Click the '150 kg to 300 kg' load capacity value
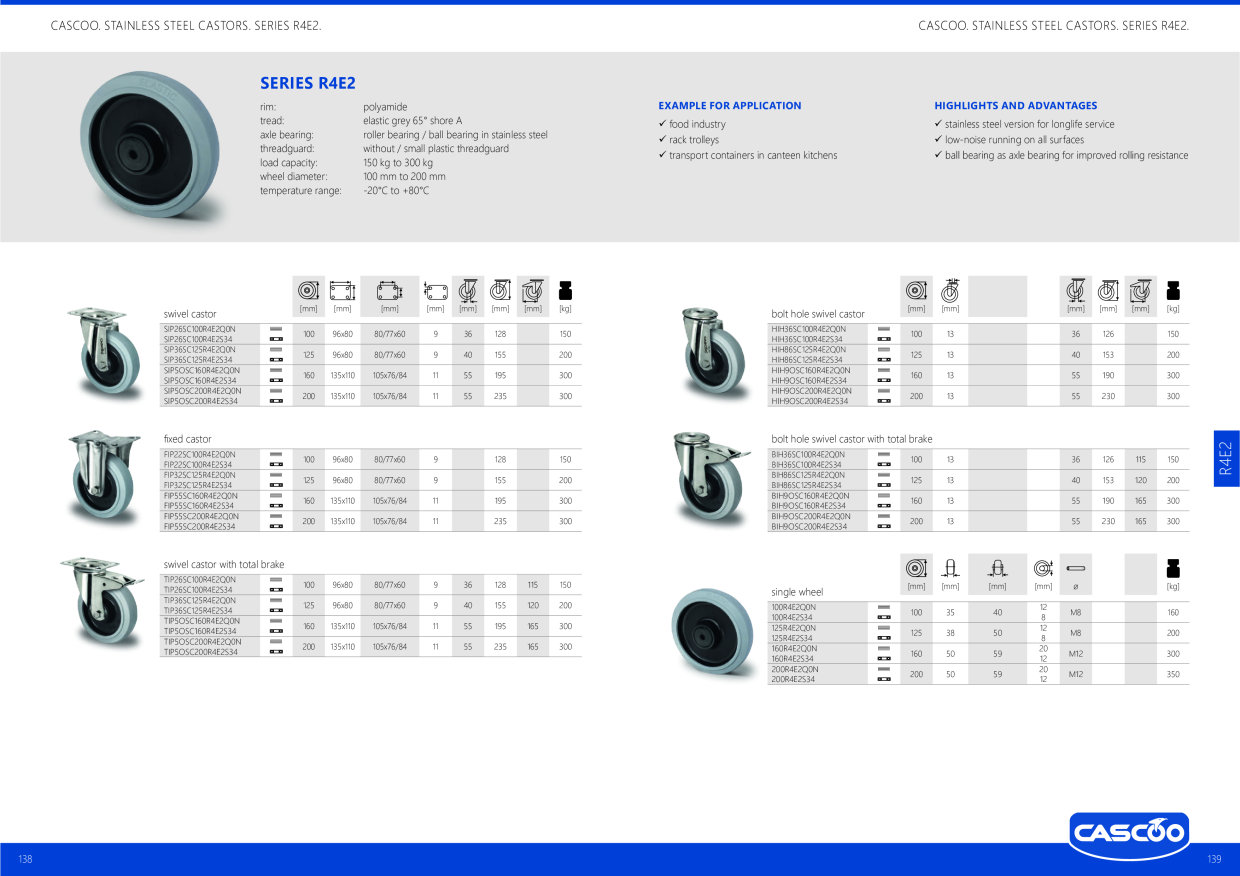This screenshot has width=1240, height=876. (398, 162)
